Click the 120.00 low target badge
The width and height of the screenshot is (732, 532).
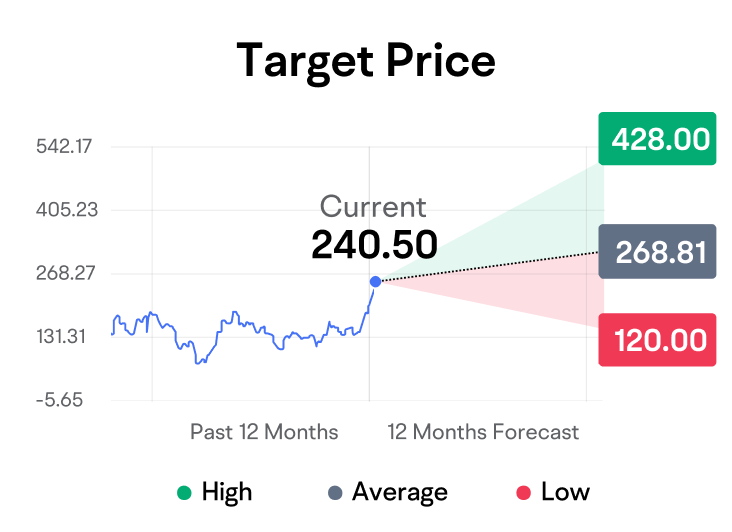pyautogui.click(x=657, y=340)
